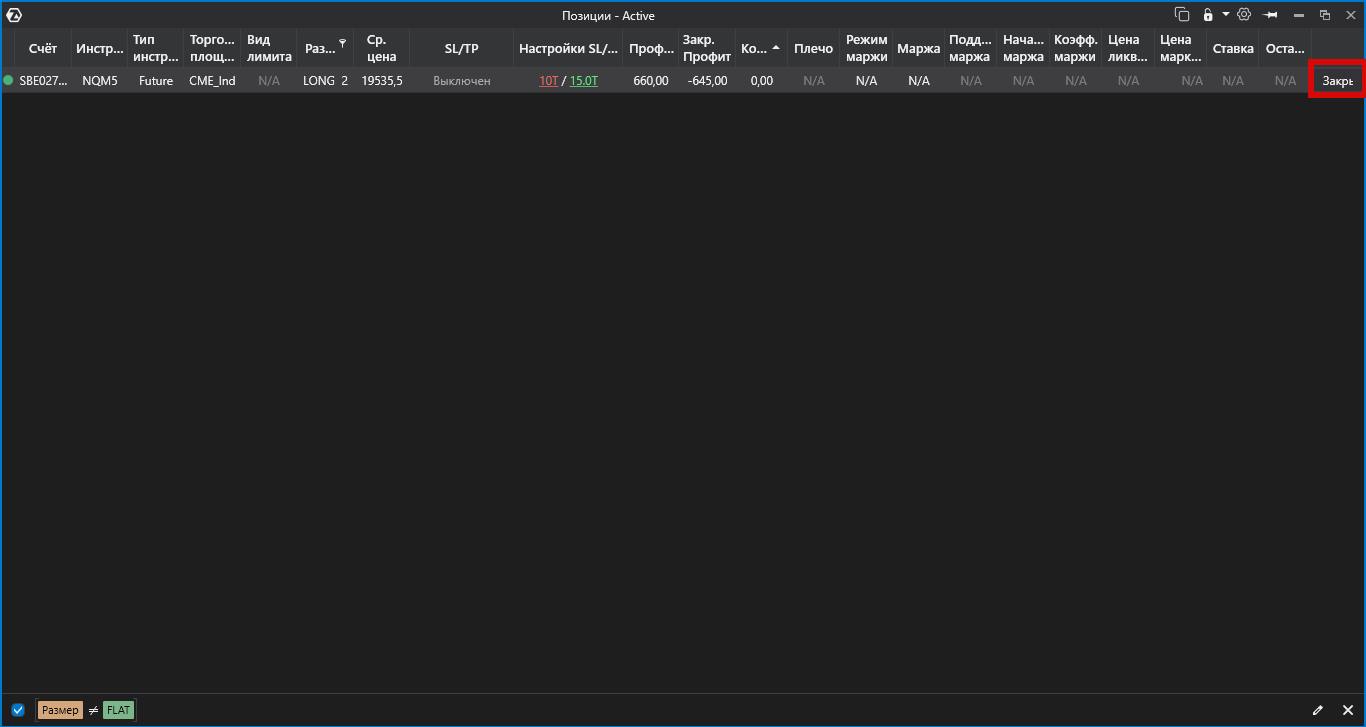Click the Плечо column header

click(x=813, y=48)
